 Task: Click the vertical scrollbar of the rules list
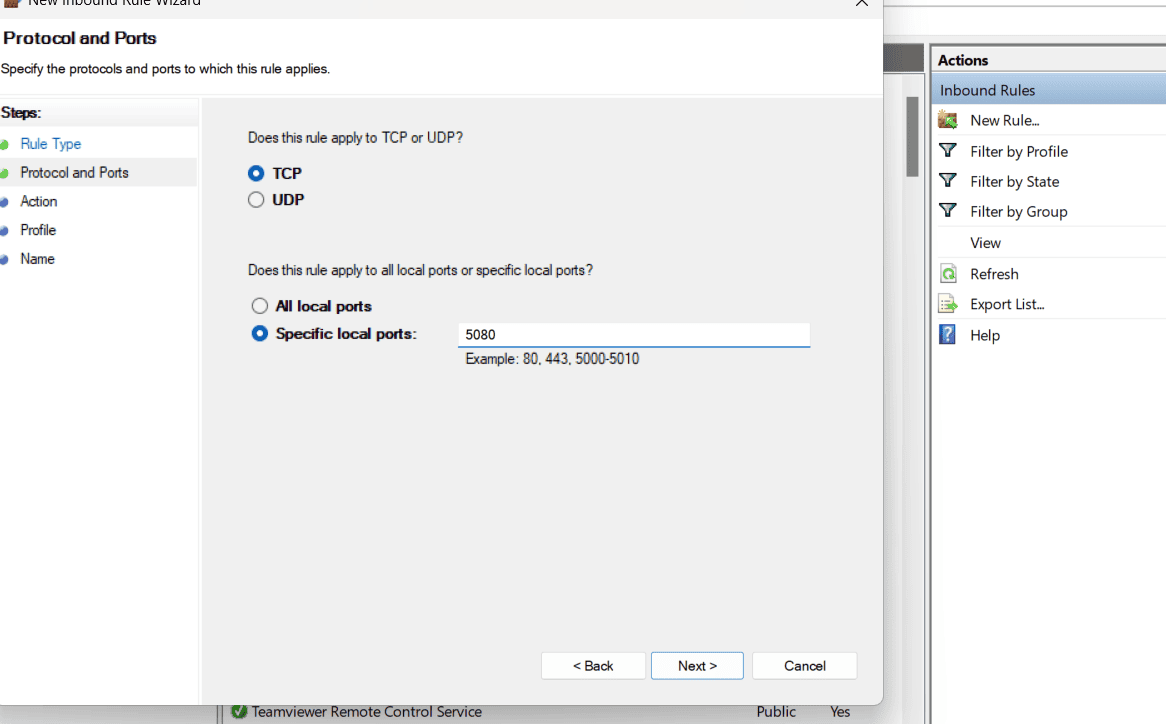tap(912, 136)
